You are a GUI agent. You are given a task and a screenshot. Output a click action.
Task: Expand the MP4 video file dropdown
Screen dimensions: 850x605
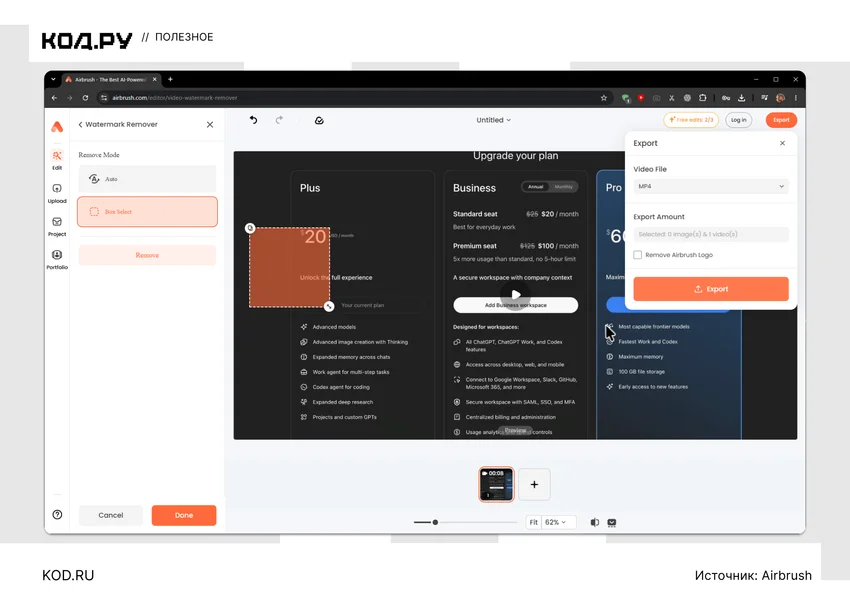point(711,186)
